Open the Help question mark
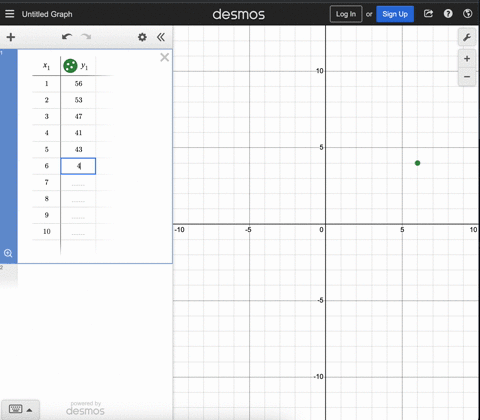This screenshot has width=480, height=420. point(448,14)
